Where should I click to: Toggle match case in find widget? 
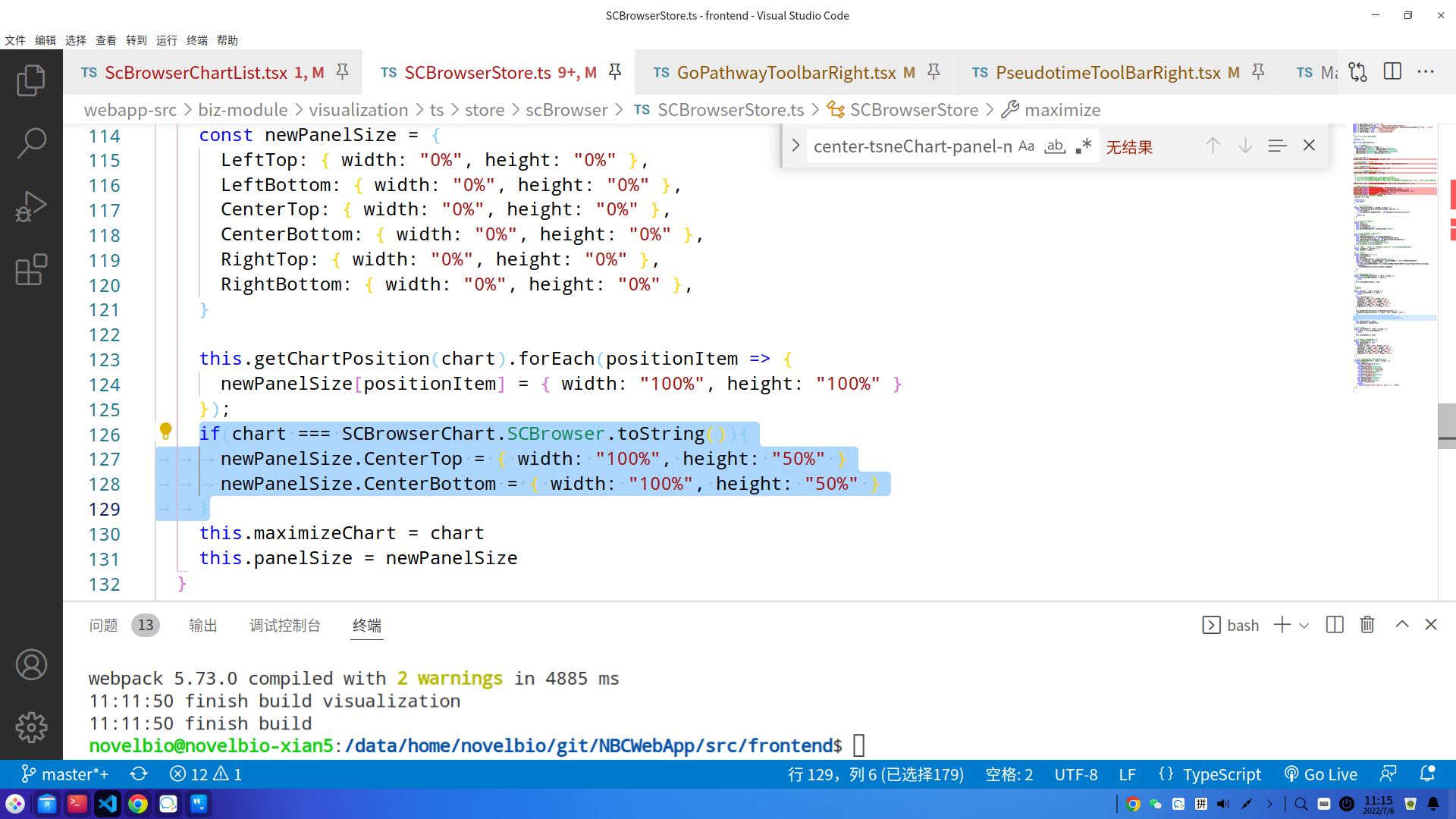click(1026, 146)
